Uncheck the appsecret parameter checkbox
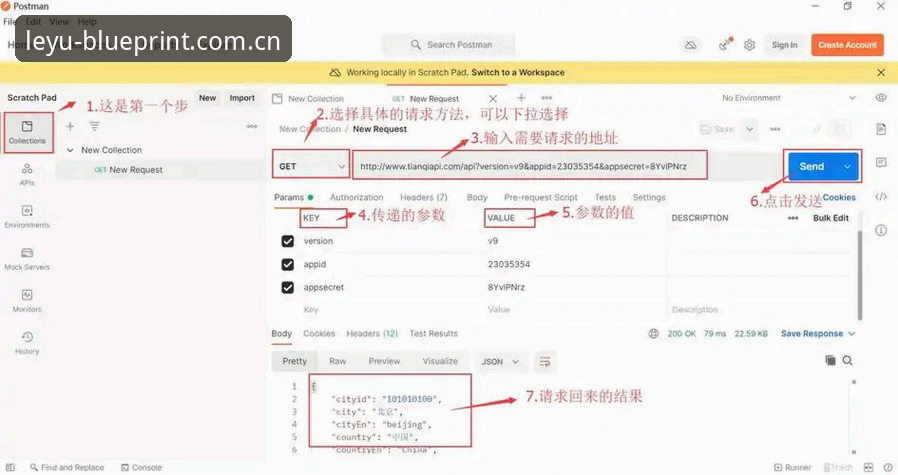Image resolution: width=898 pixels, height=475 pixels. click(287, 287)
